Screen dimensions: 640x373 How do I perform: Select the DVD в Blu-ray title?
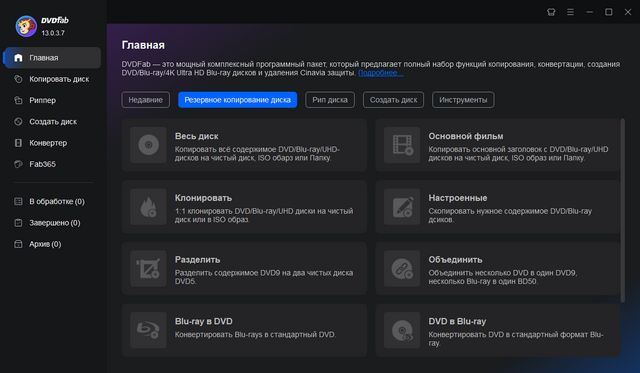pos(457,321)
